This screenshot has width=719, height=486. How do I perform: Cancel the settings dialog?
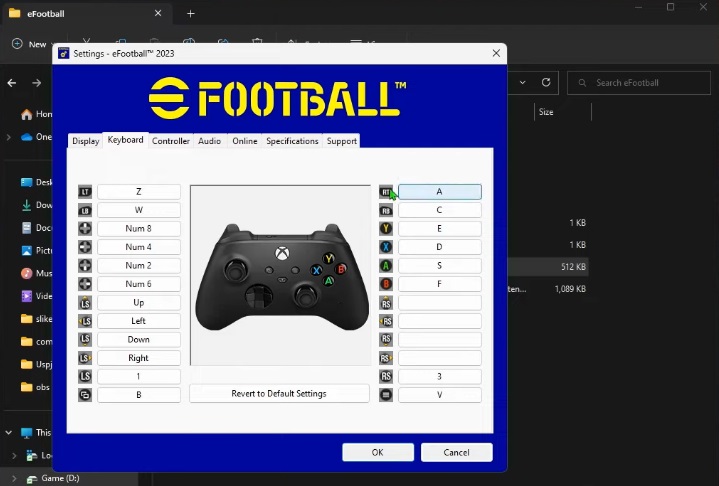[457, 453]
